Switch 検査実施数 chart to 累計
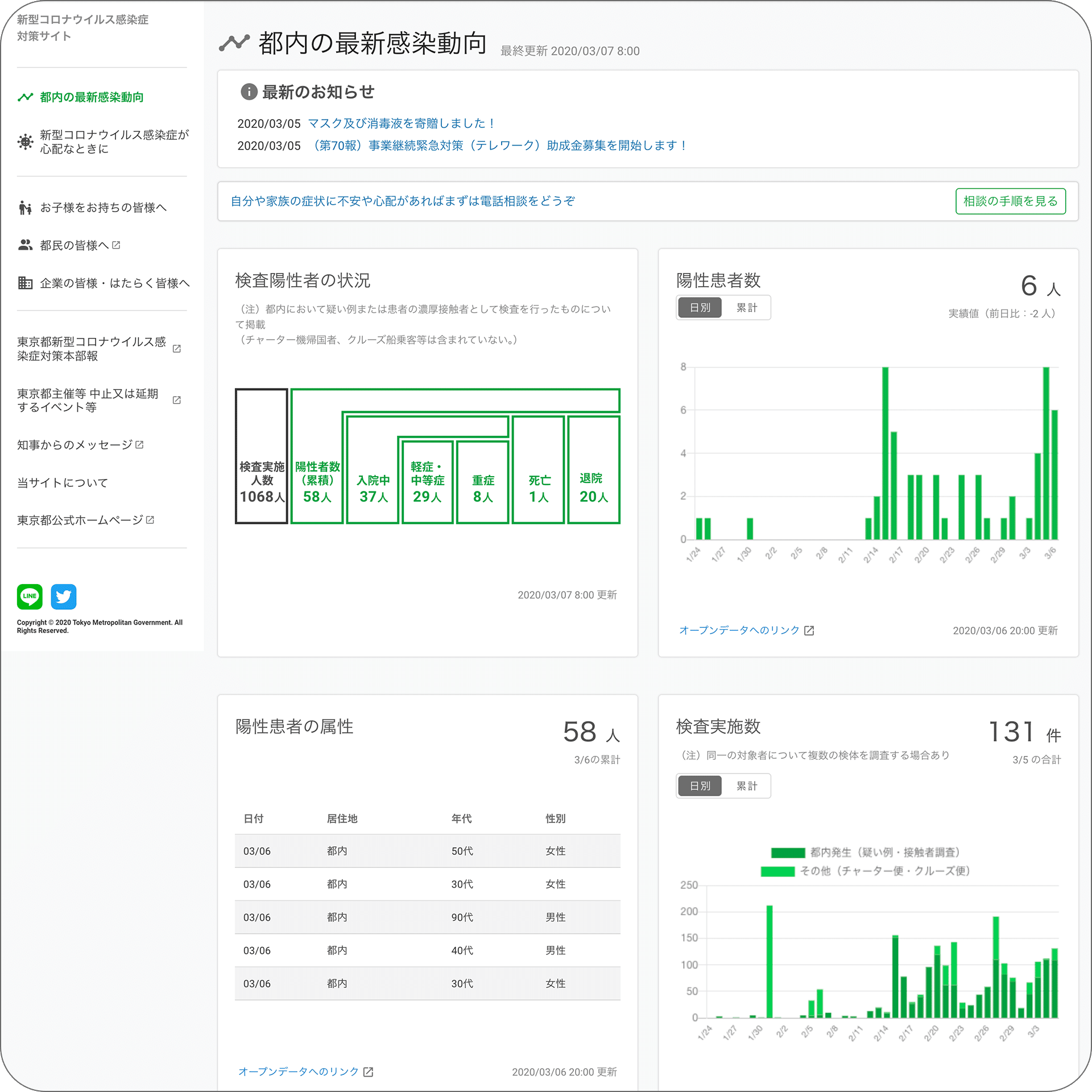The height and width of the screenshot is (1092, 1092). (x=746, y=786)
